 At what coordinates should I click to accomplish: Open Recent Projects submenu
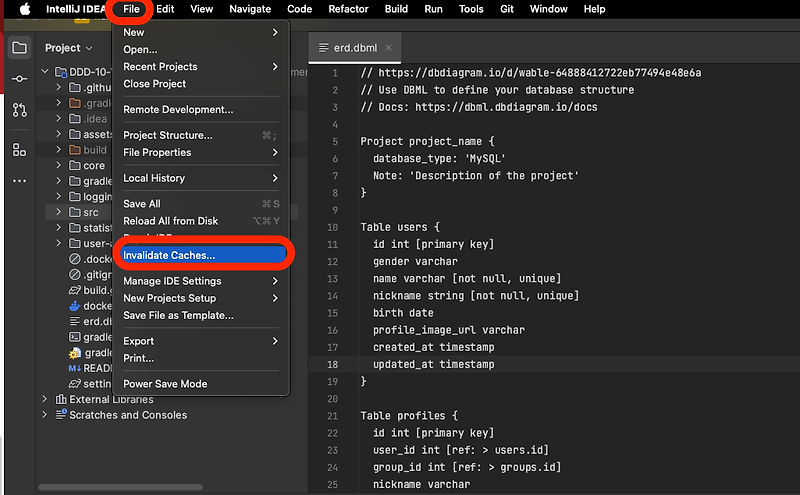click(201, 66)
